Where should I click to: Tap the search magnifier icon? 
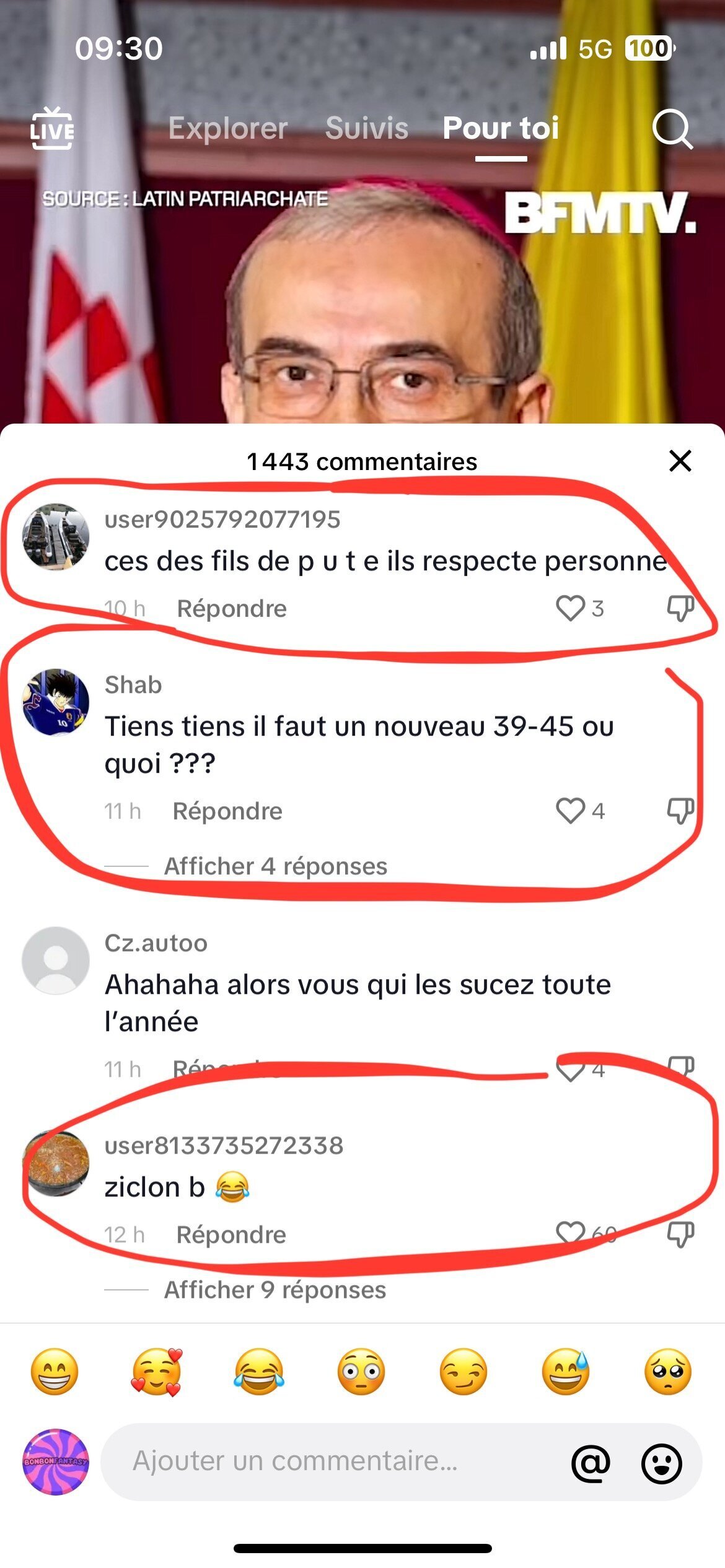(672, 129)
